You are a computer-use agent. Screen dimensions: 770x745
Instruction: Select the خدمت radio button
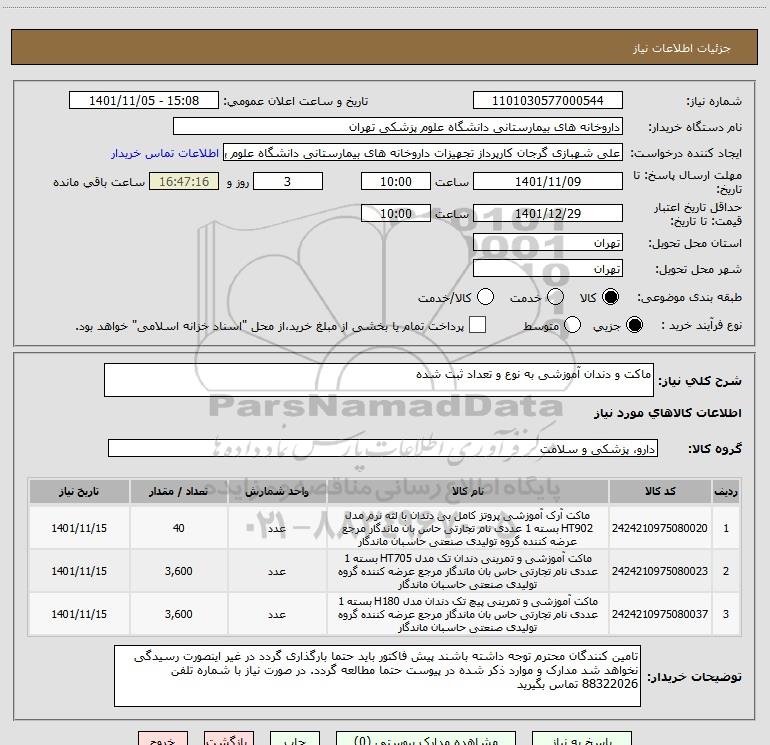coord(555,297)
